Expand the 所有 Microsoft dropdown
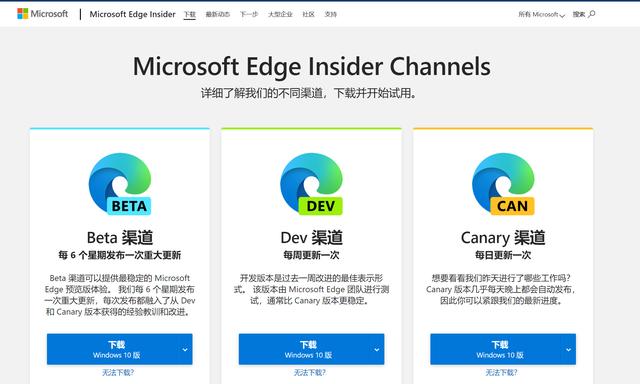The image size is (640, 384). [x=542, y=14]
